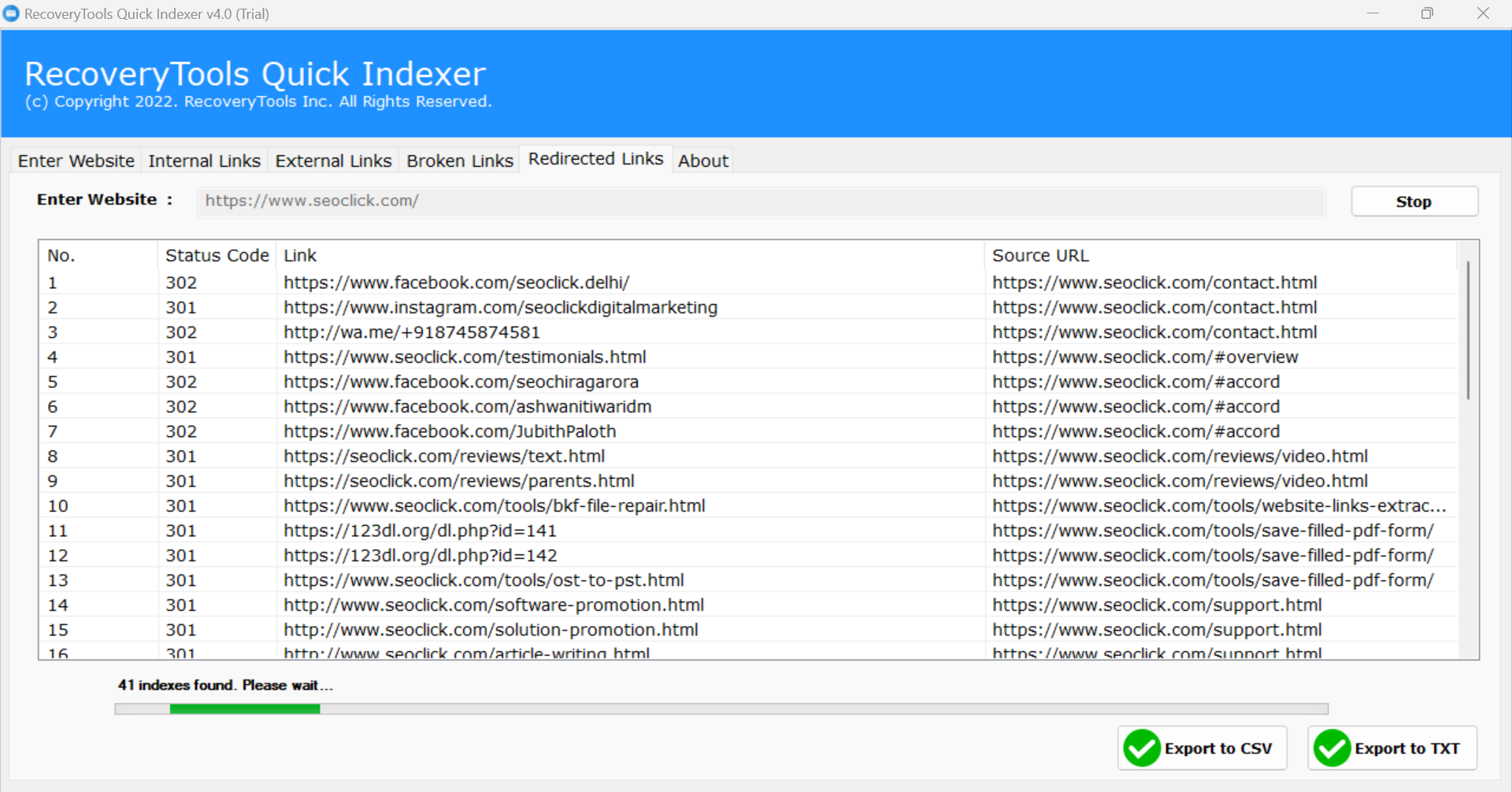Minimize the Quick Indexer window
1512x792 pixels.
[x=1373, y=13]
